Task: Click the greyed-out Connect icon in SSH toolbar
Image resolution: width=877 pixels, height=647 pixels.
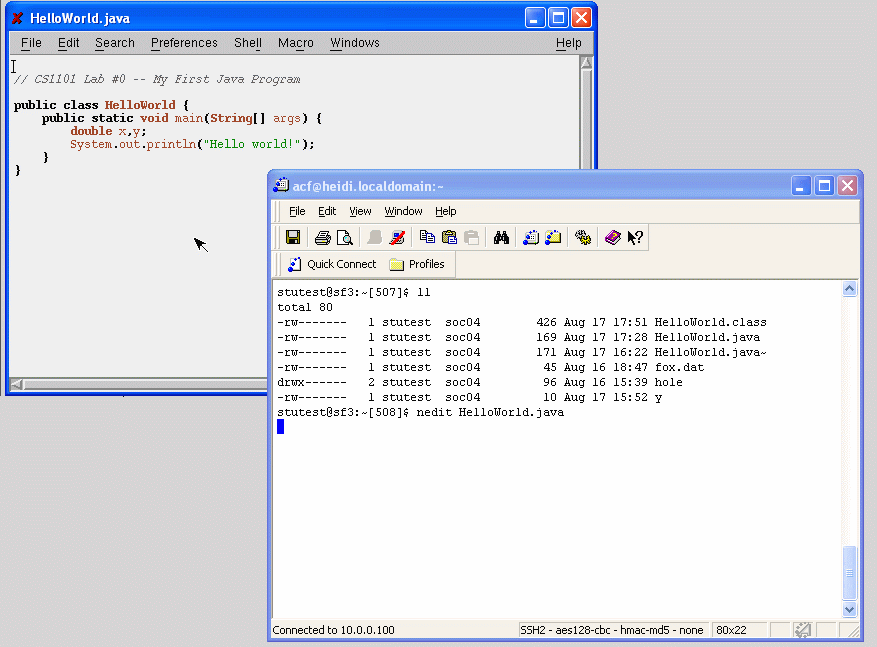Action: point(374,238)
